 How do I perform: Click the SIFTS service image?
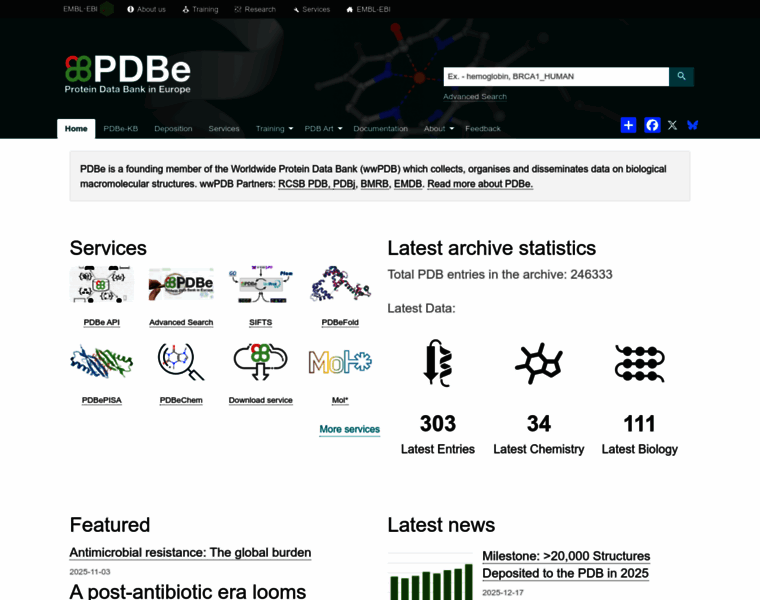[261, 284]
